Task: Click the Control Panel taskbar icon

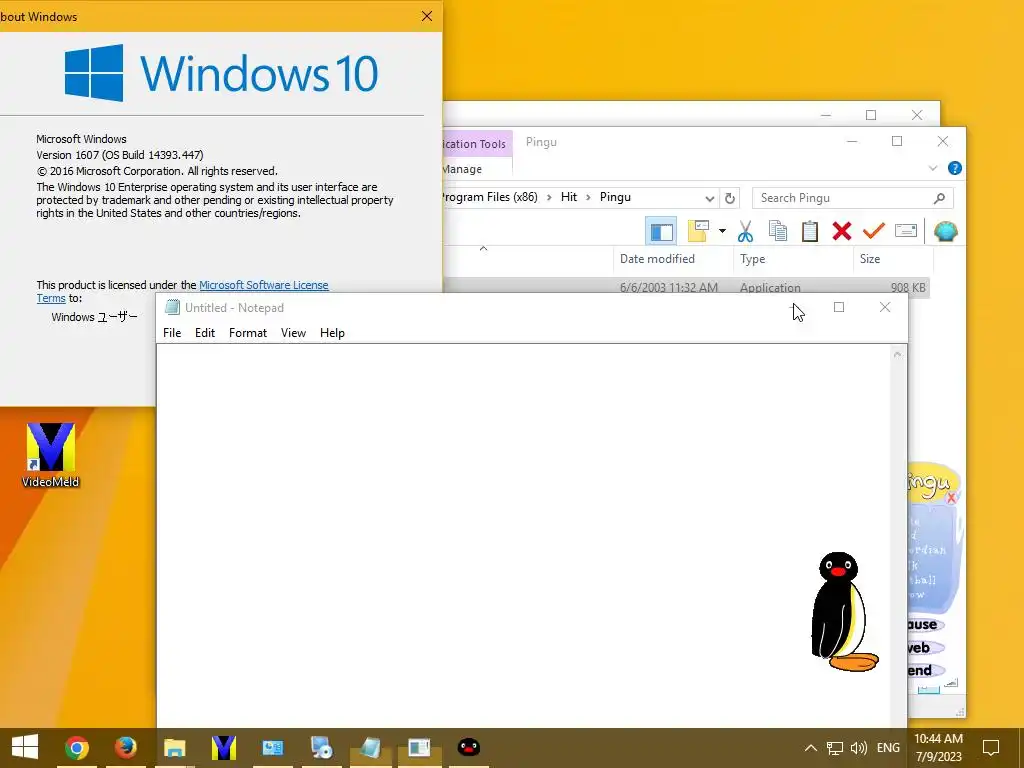Action: click(272, 748)
